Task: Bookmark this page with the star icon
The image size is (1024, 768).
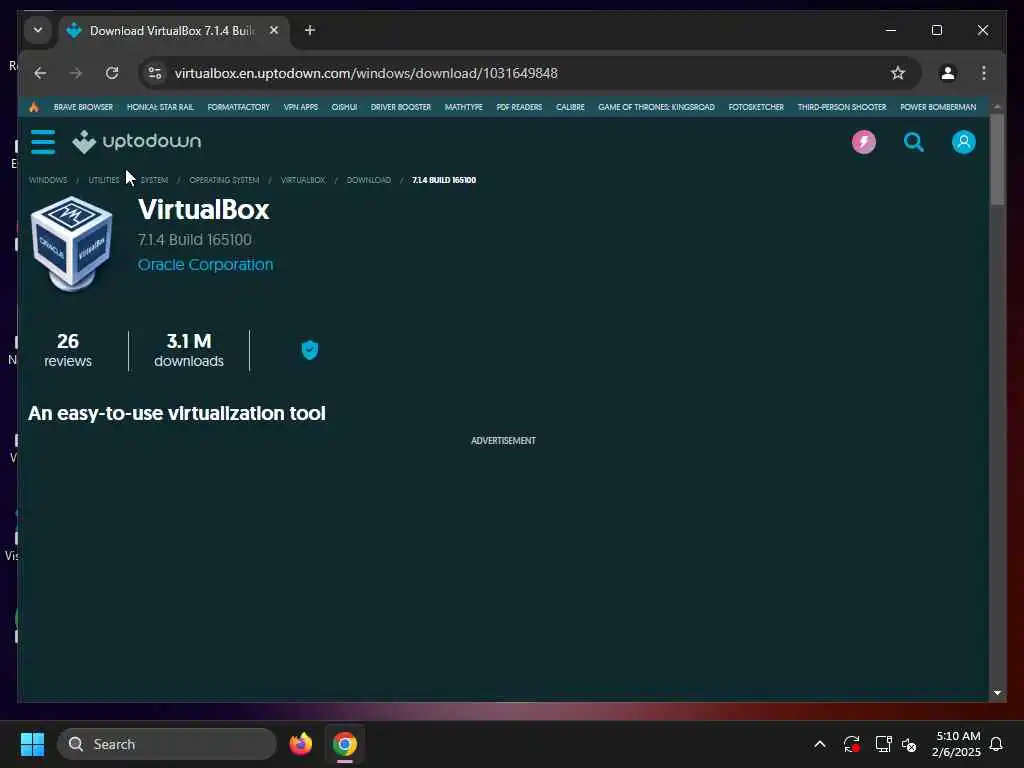Action: pyautogui.click(x=898, y=73)
